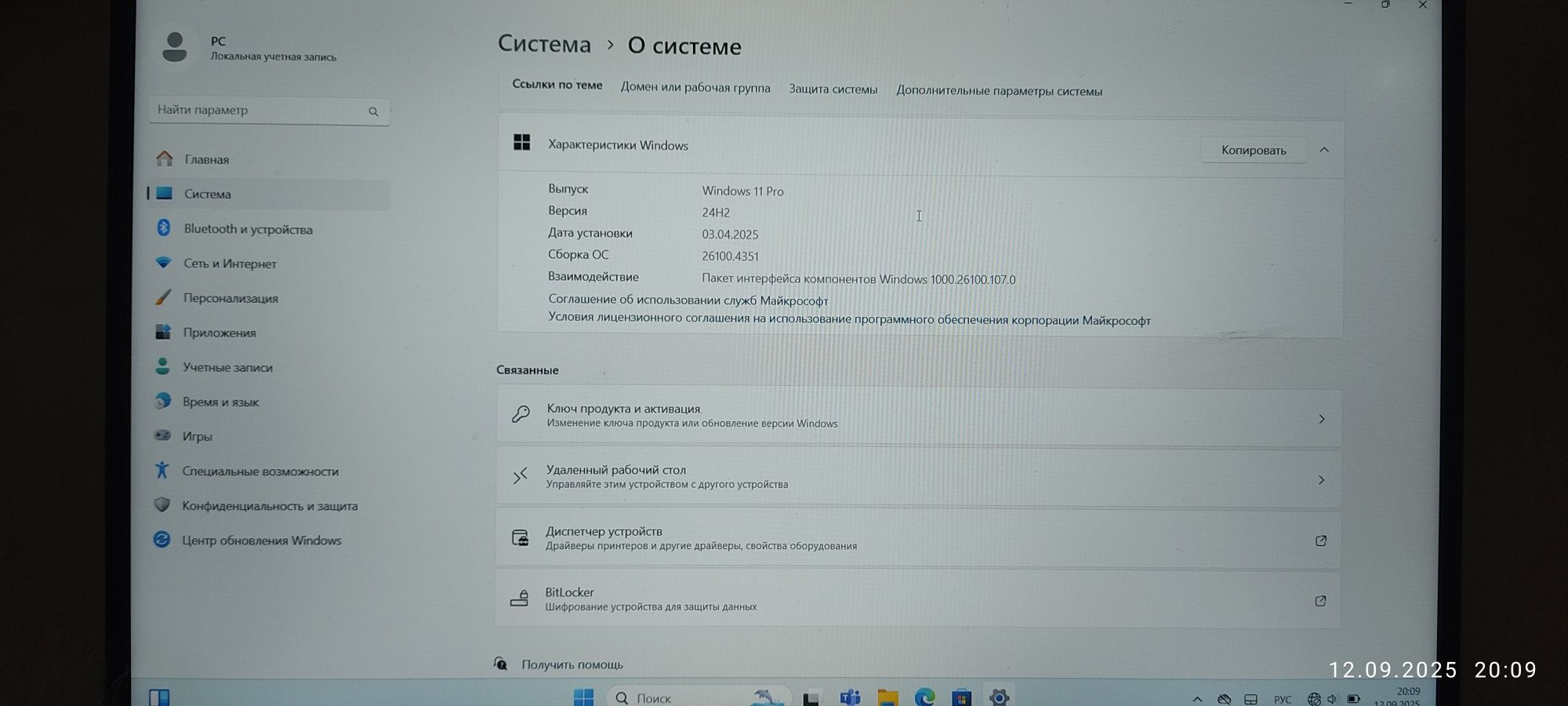
Task: Open the Главная settings page
Action: (268, 159)
